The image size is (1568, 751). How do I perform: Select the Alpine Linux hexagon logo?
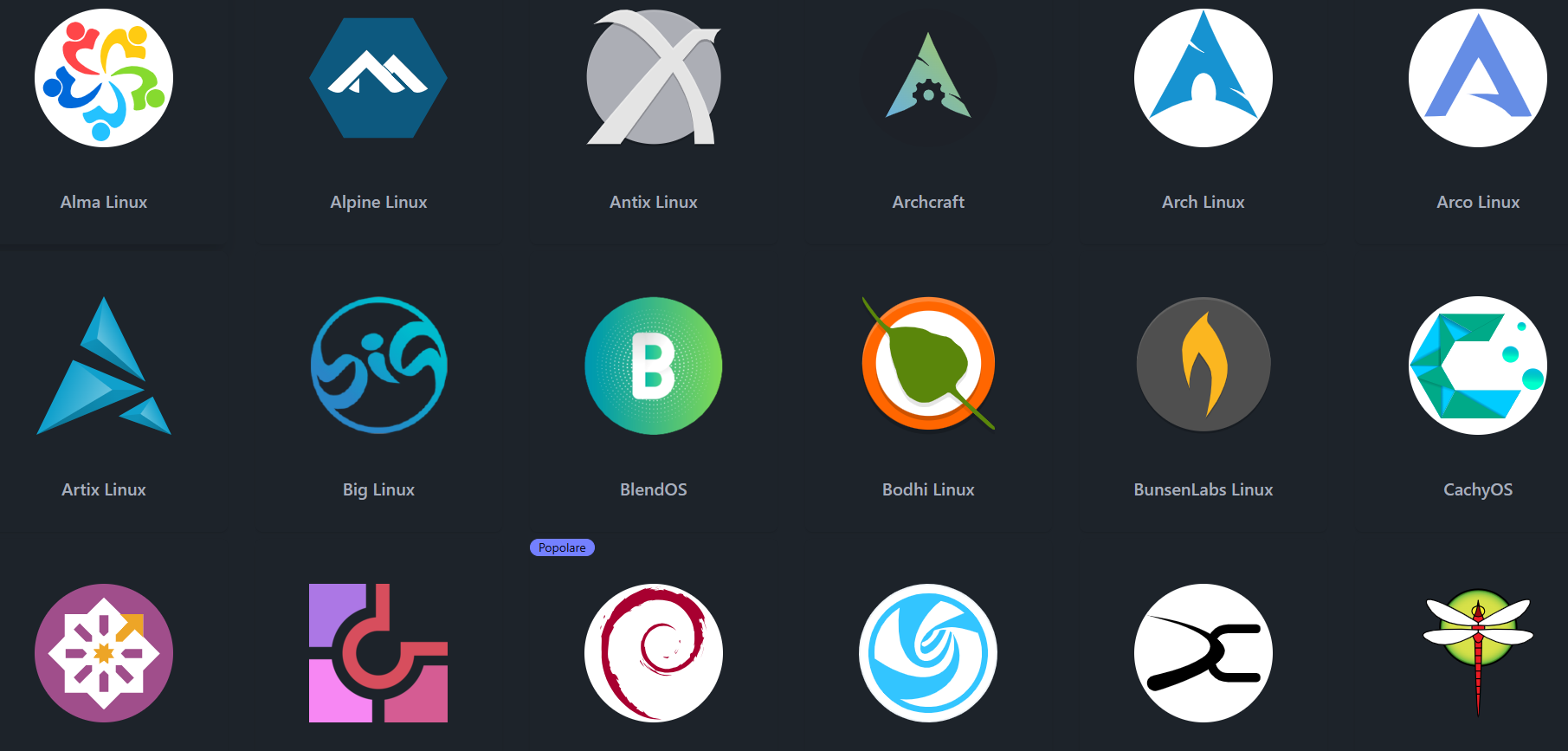(x=378, y=78)
